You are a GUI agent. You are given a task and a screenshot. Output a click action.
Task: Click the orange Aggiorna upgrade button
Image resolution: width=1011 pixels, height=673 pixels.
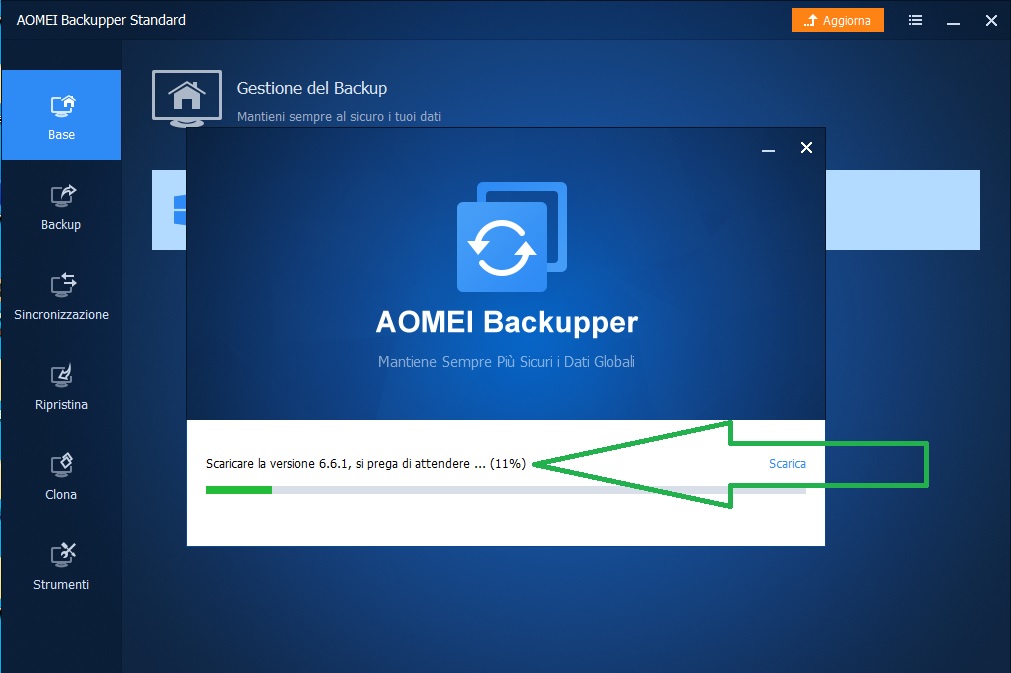pos(838,21)
